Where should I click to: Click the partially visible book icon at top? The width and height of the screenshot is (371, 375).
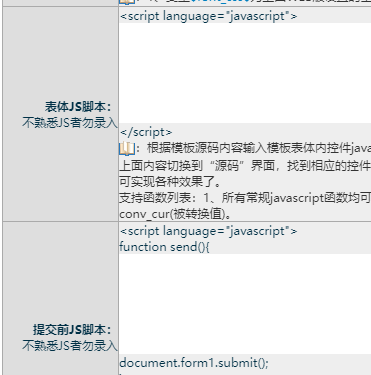tap(127, 2)
